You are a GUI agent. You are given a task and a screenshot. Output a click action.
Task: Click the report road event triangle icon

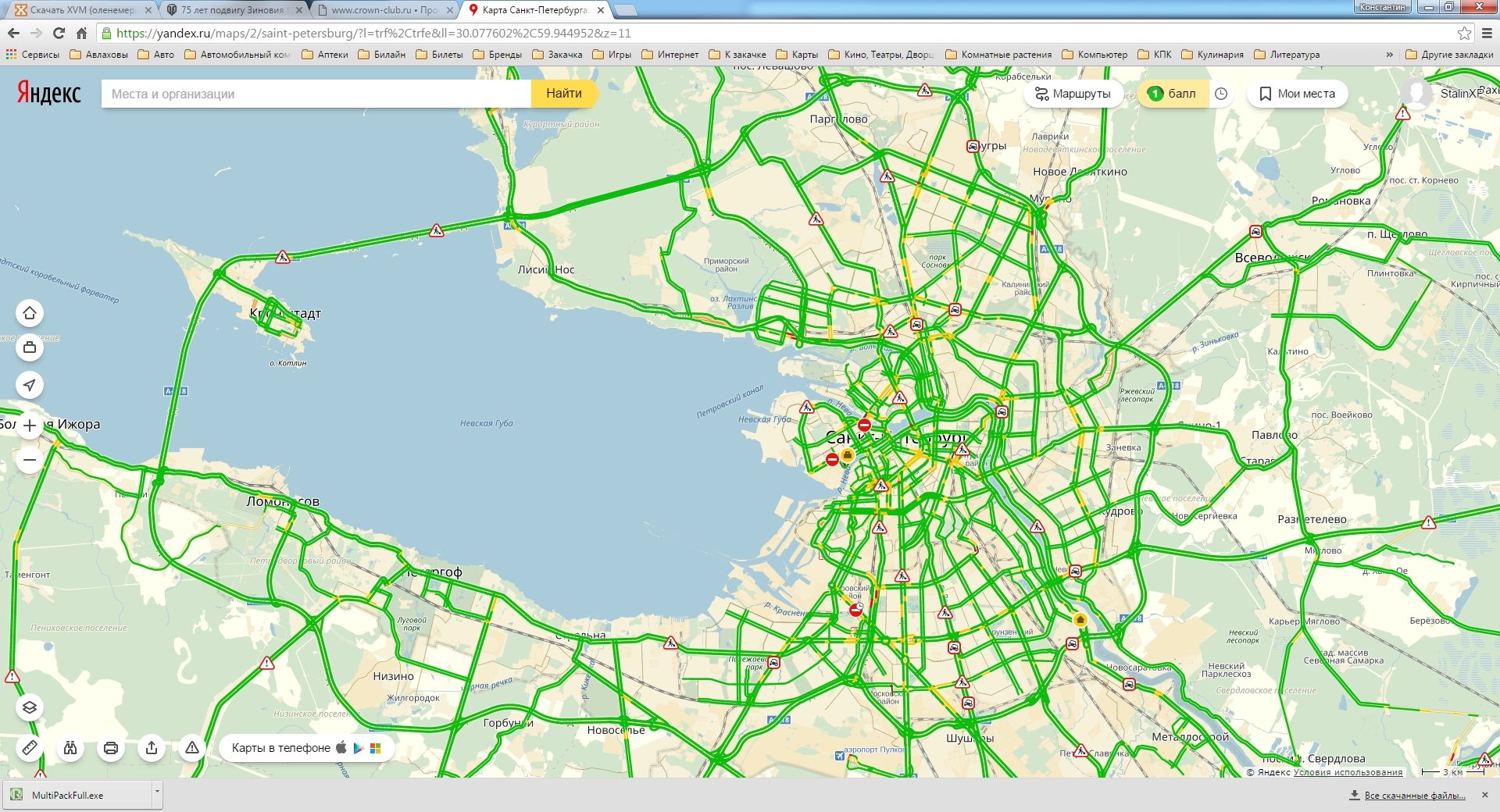[x=192, y=748]
